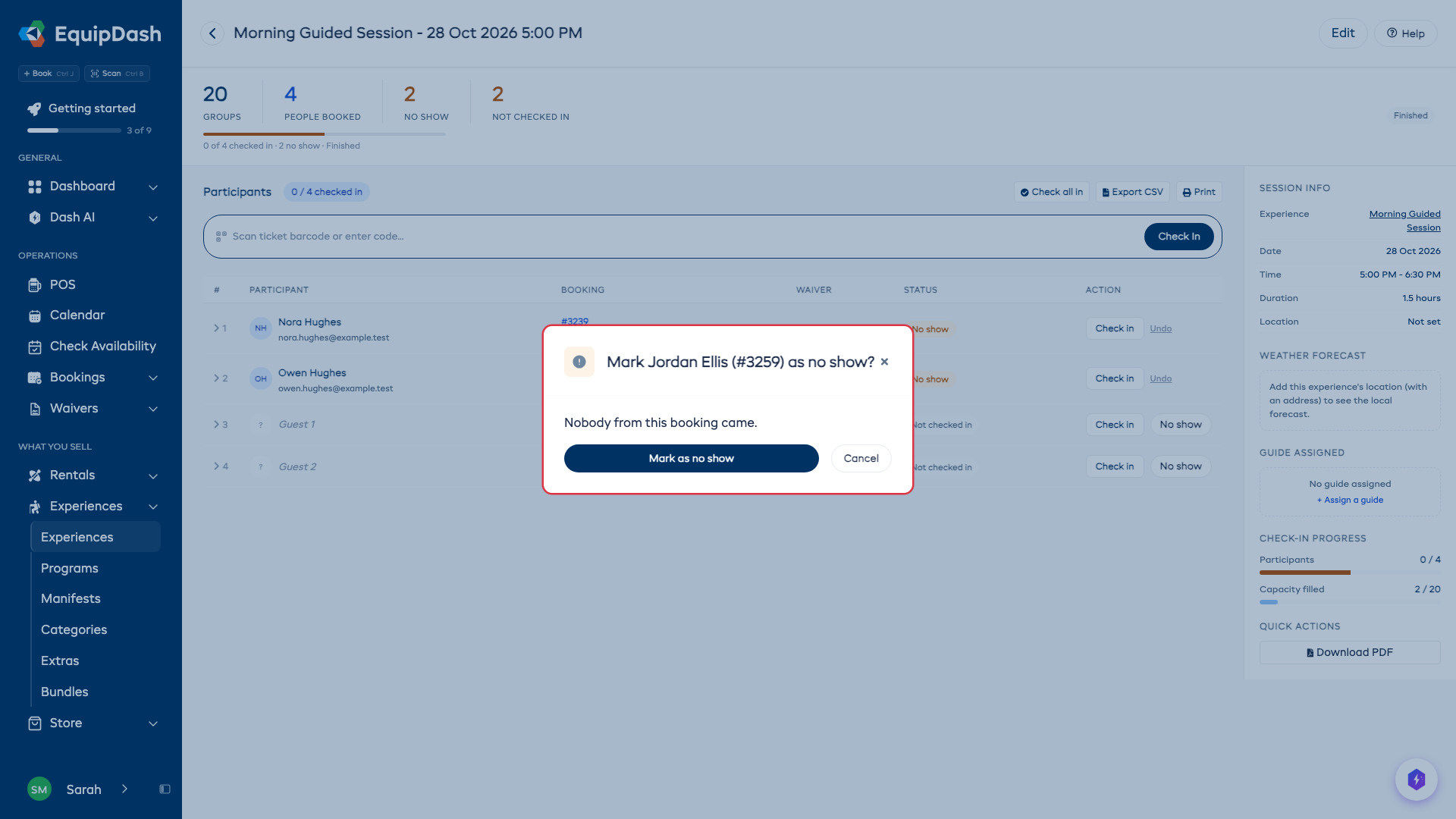This screenshot has width=1456, height=819.
Task: Click the Book shortcut button
Action: [49, 74]
